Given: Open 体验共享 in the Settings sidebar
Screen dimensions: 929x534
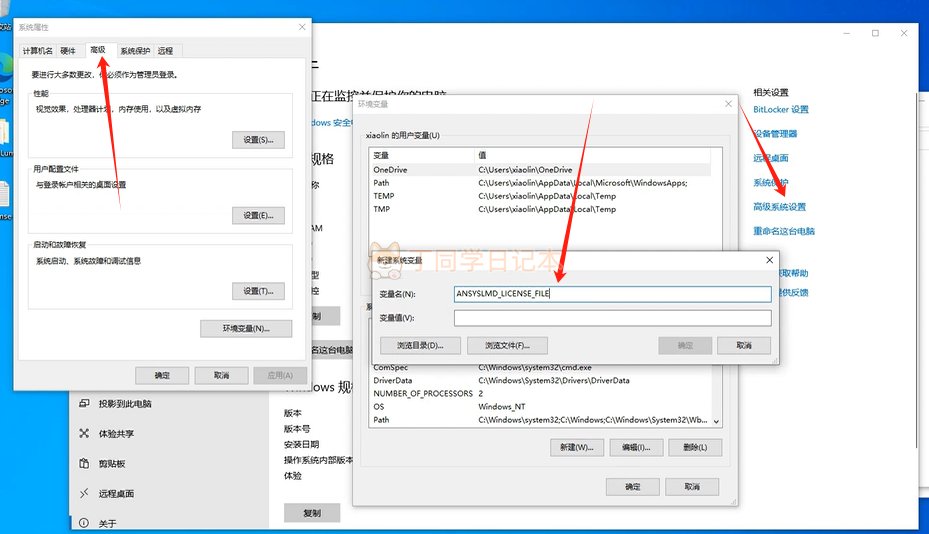Looking at the screenshot, I should [x=116, y=434].
